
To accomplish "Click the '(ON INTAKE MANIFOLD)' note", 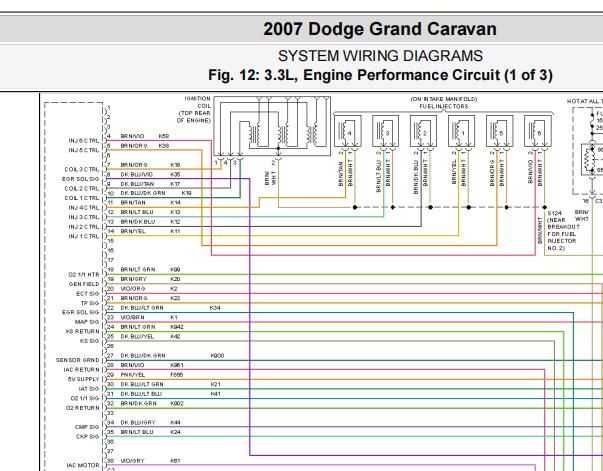I will coord(444,99).
